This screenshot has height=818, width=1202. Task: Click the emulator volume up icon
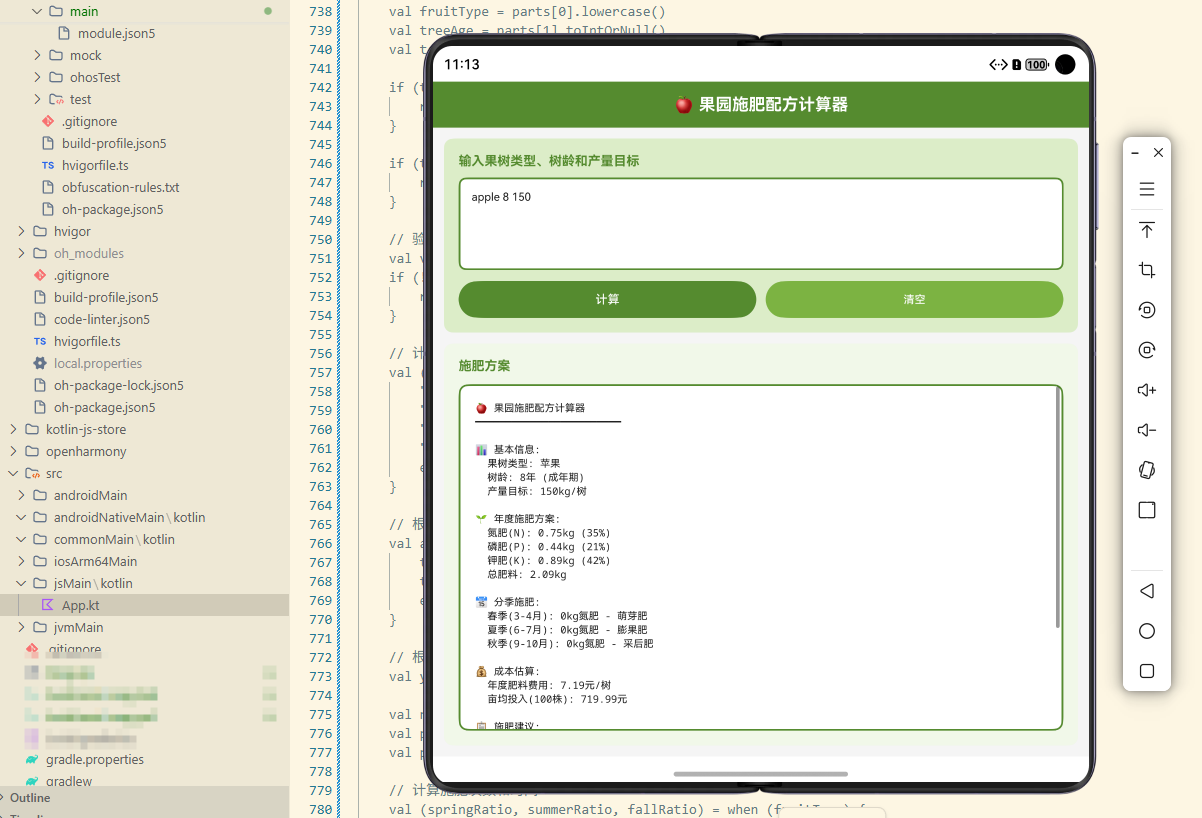click(x=1147, y=390)
